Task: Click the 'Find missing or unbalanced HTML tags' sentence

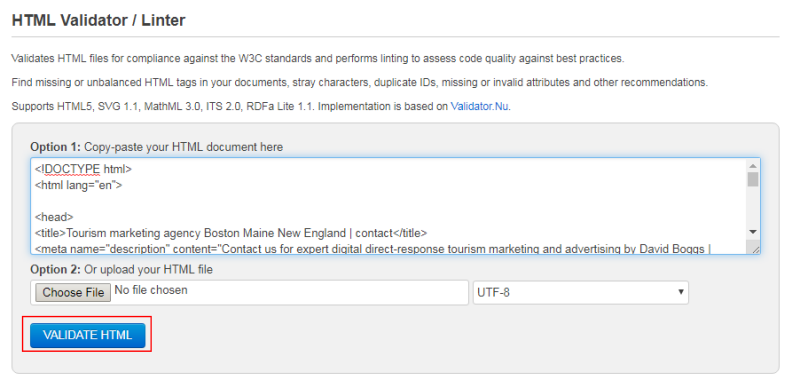Action: [x=360, y=82]
